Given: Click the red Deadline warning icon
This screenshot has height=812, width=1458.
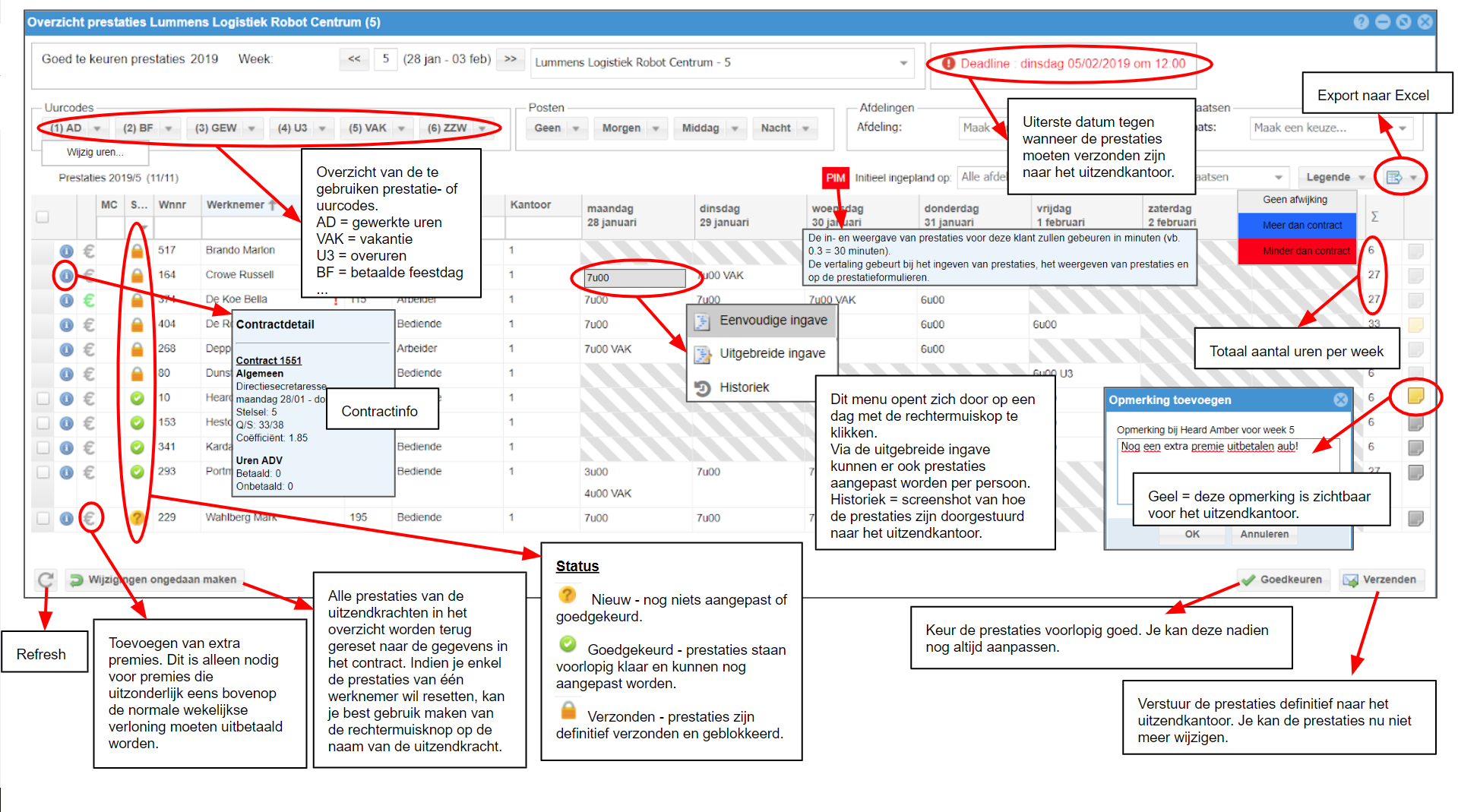Looking at the screenshot, I should (948, 63).
